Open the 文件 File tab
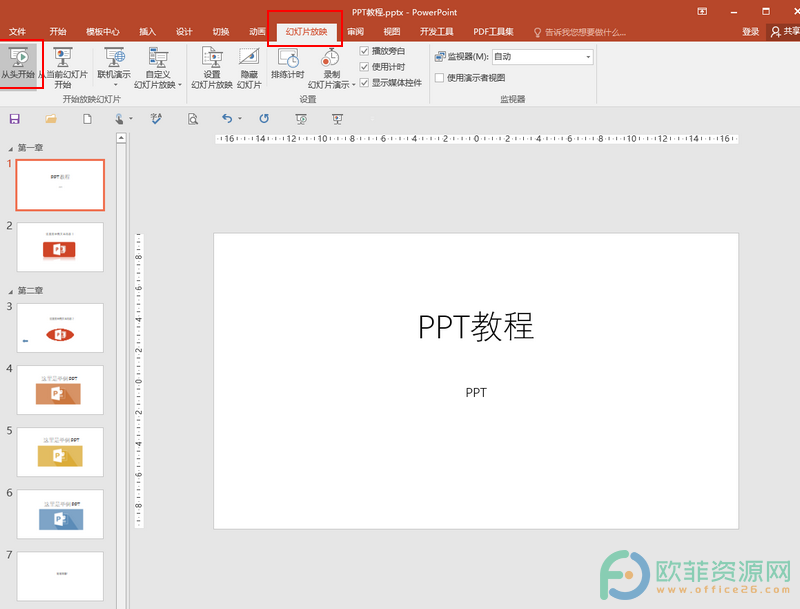Image resolution: width=800 pixels, height=609 pixels. pyautogui.click(x=17, y=32)
